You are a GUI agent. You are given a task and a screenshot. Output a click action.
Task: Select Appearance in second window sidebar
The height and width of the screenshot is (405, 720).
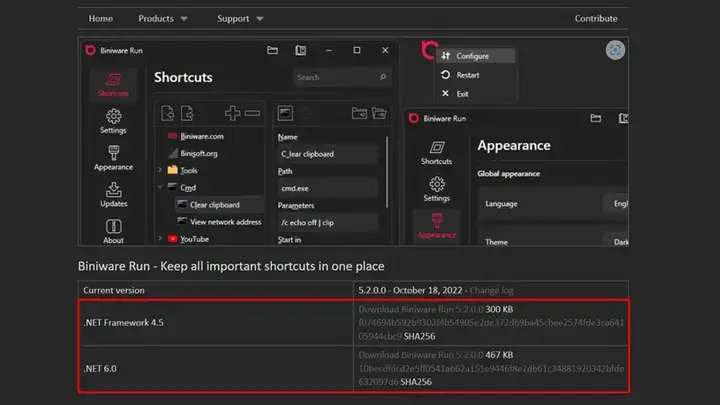click(x=437, y=226)
